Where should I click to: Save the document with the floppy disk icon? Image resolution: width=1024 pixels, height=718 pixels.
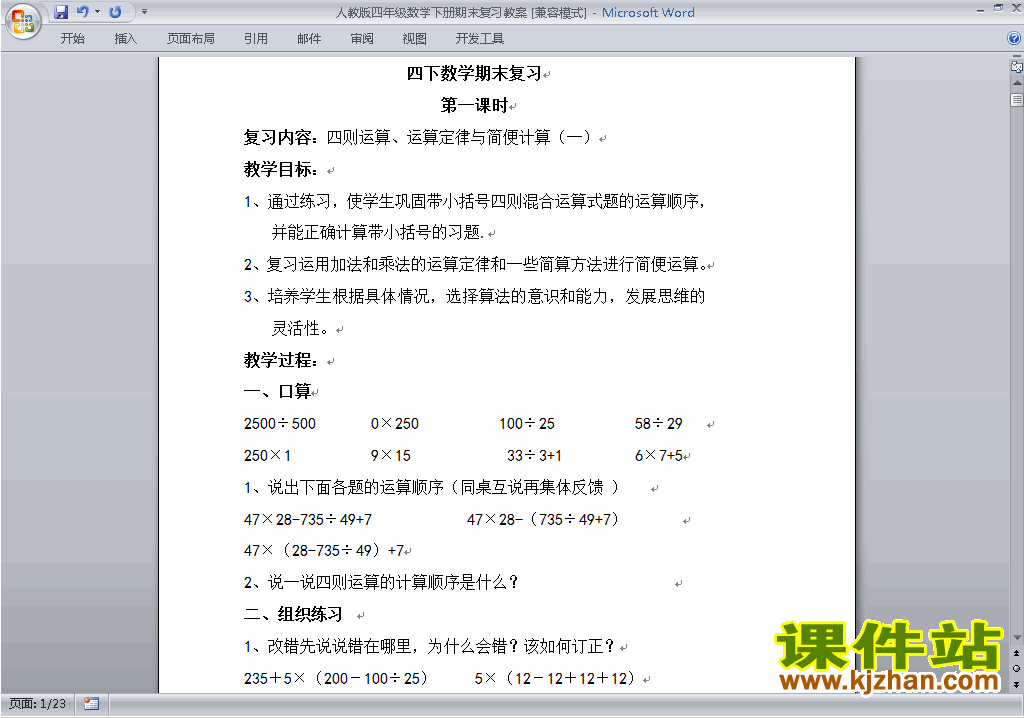click(61, 12)
